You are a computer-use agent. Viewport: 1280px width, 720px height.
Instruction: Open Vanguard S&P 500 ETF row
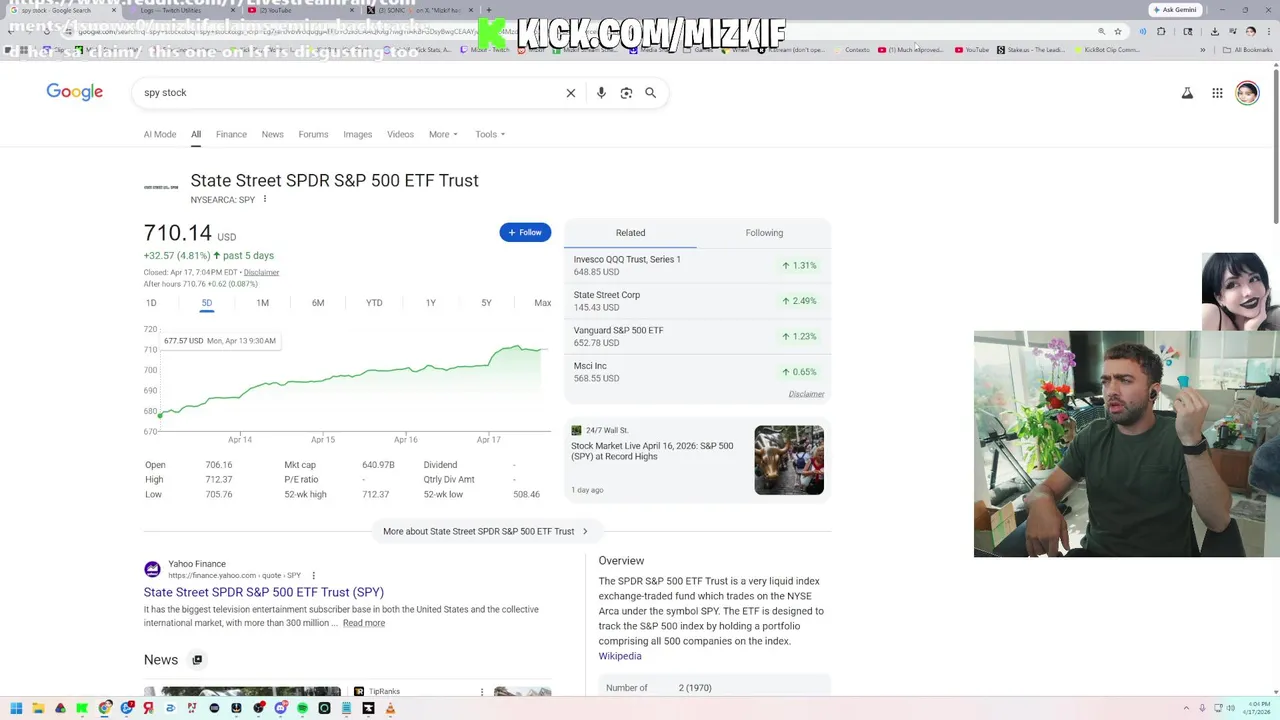(x=697, y=336)
